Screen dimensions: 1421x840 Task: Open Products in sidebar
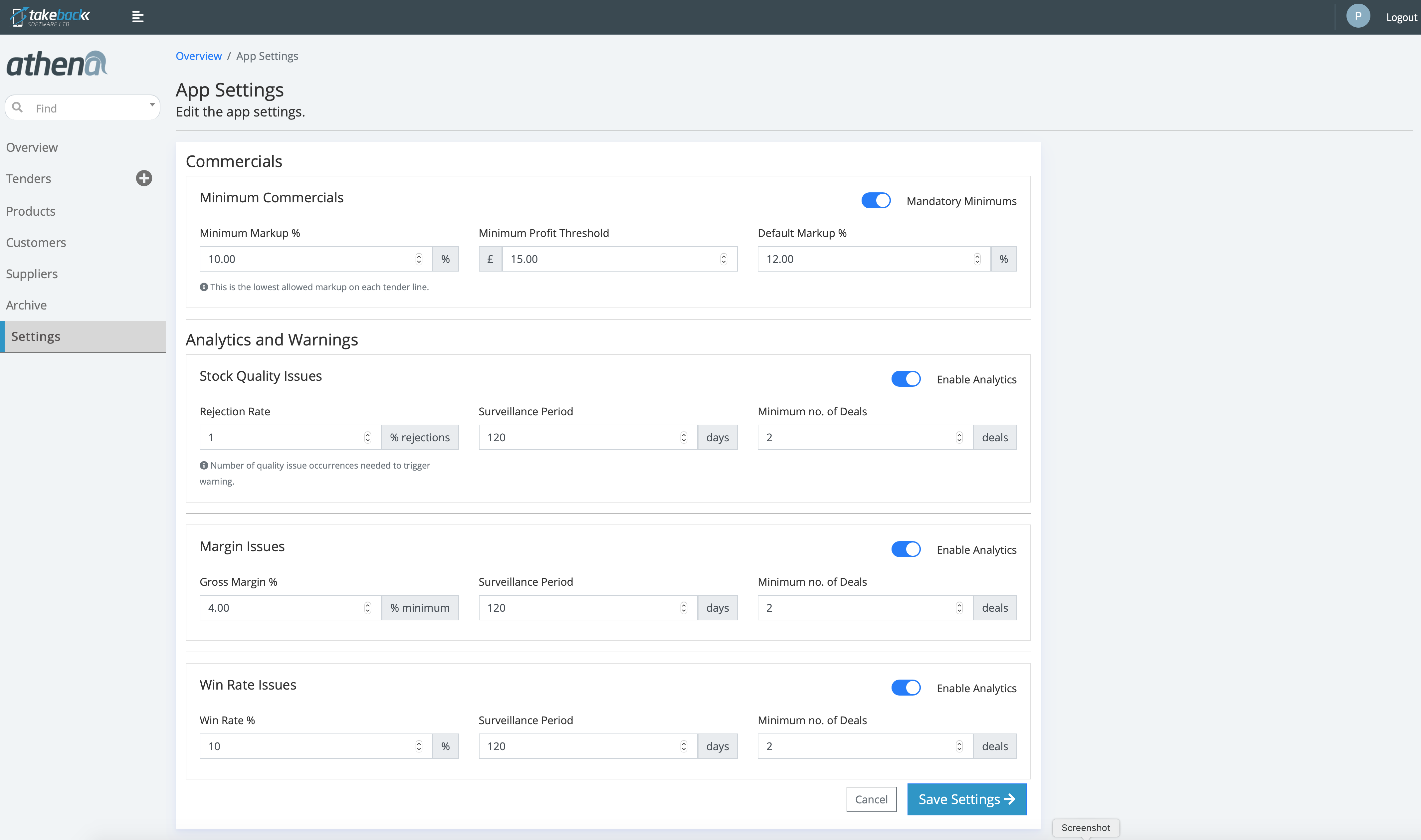click(x=31, y=211)
